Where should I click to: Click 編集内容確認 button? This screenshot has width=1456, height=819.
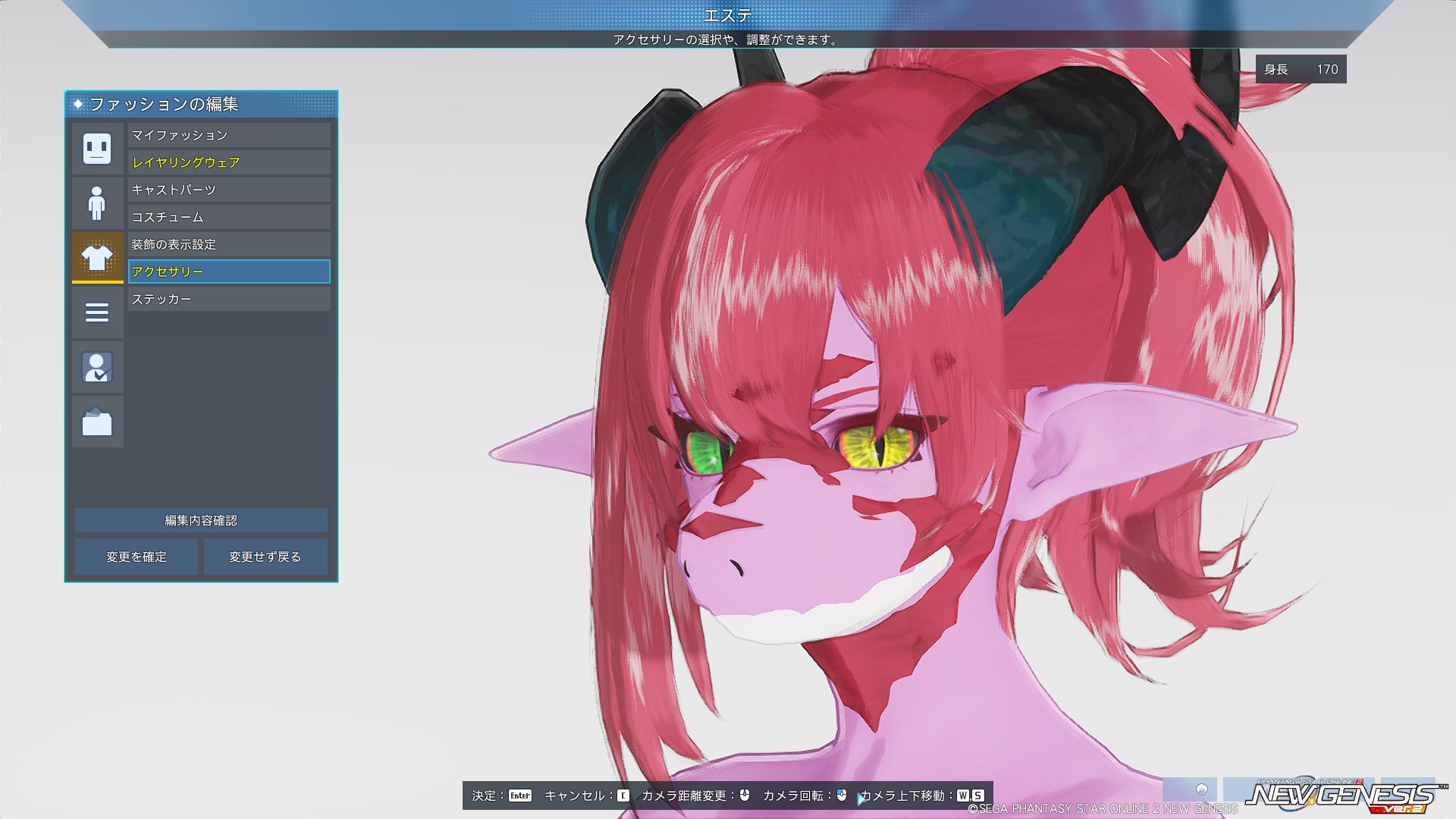(x=201, y=520)
